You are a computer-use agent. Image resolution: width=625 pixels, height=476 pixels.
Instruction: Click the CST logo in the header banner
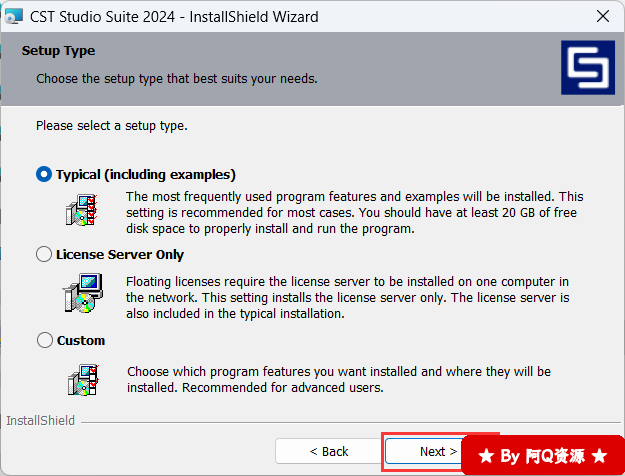coord(588,67)
